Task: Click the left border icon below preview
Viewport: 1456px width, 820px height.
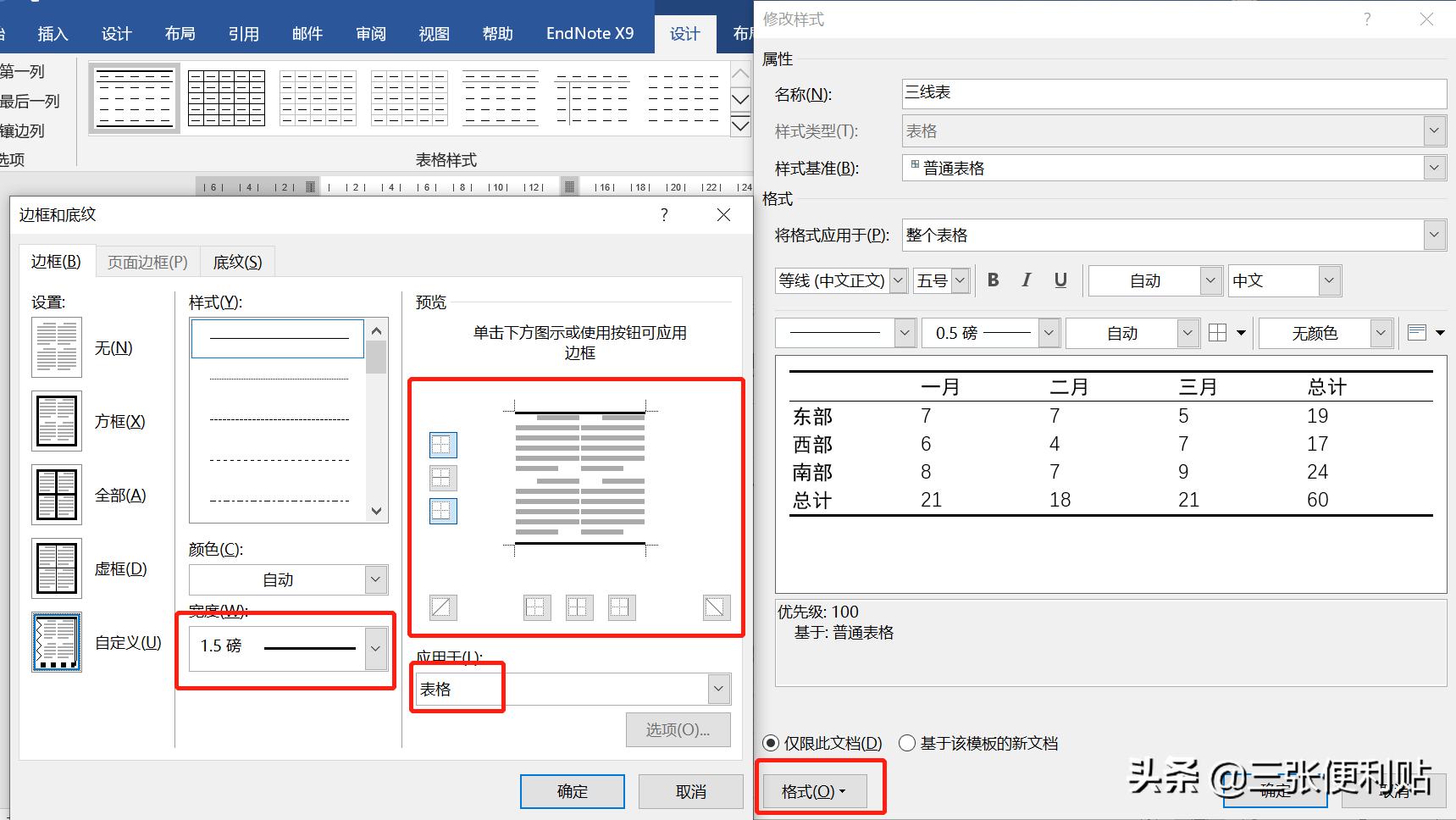Action: (x=536, y=607)
